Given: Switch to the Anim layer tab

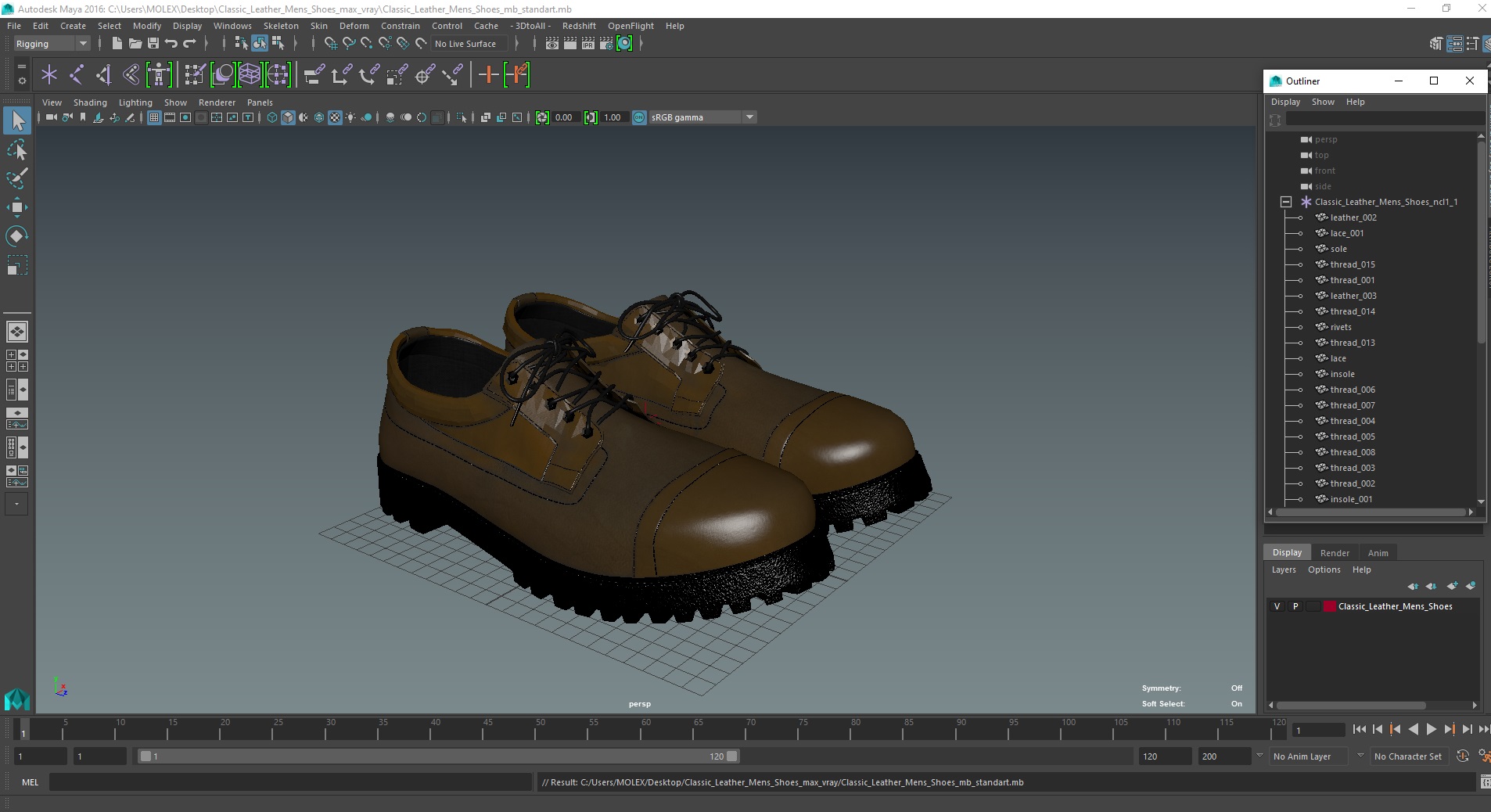Looking at the screenshot, I should click(x=1378, y=553).
